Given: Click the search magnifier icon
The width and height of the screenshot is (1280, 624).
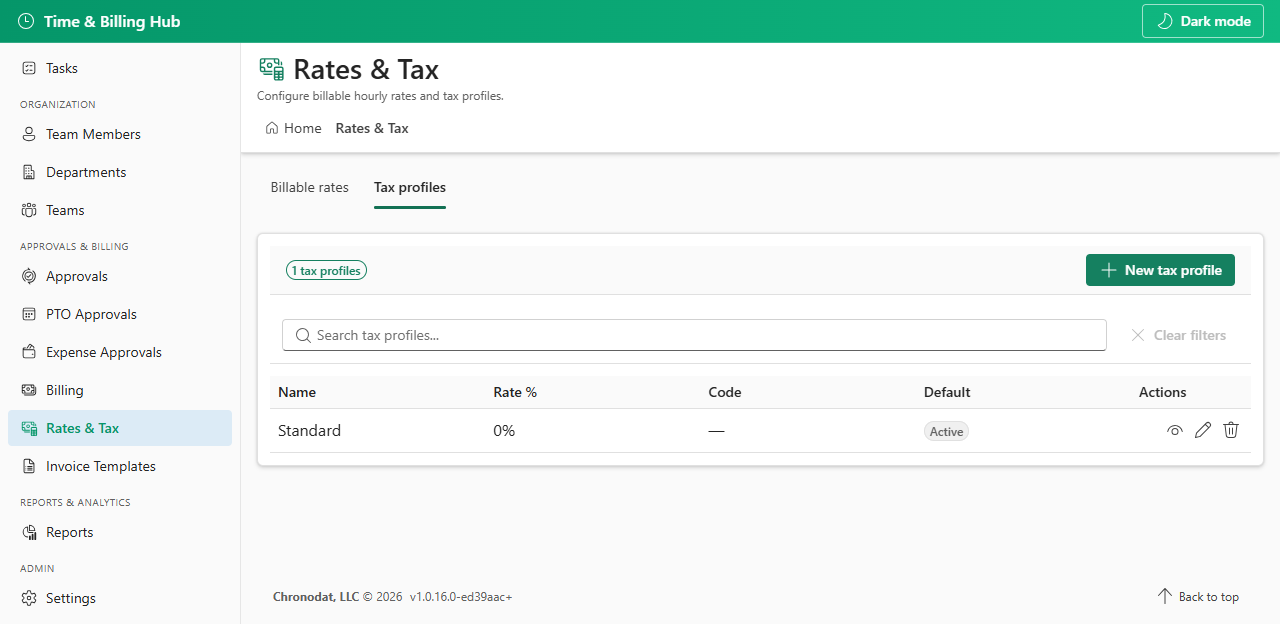Looking at the screenshot, I should pyautogui.click(x=302, y=335).
